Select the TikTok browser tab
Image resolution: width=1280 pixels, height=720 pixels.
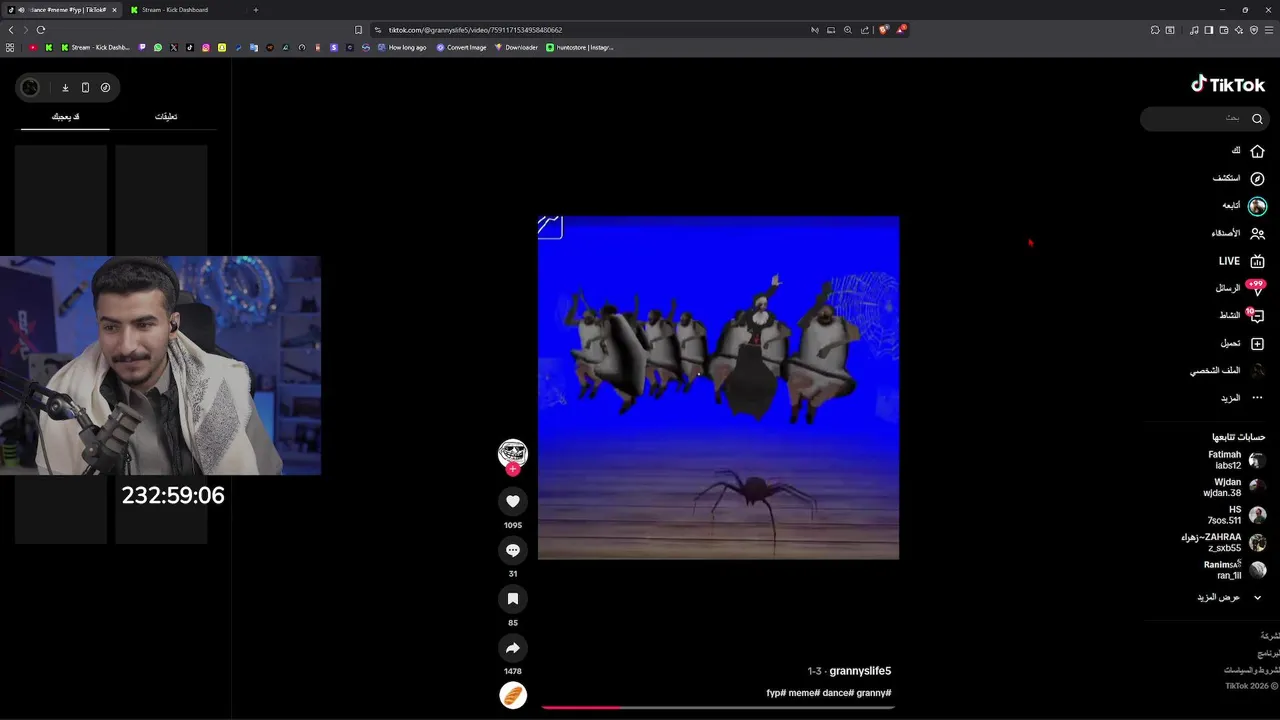tap(63, 10)
